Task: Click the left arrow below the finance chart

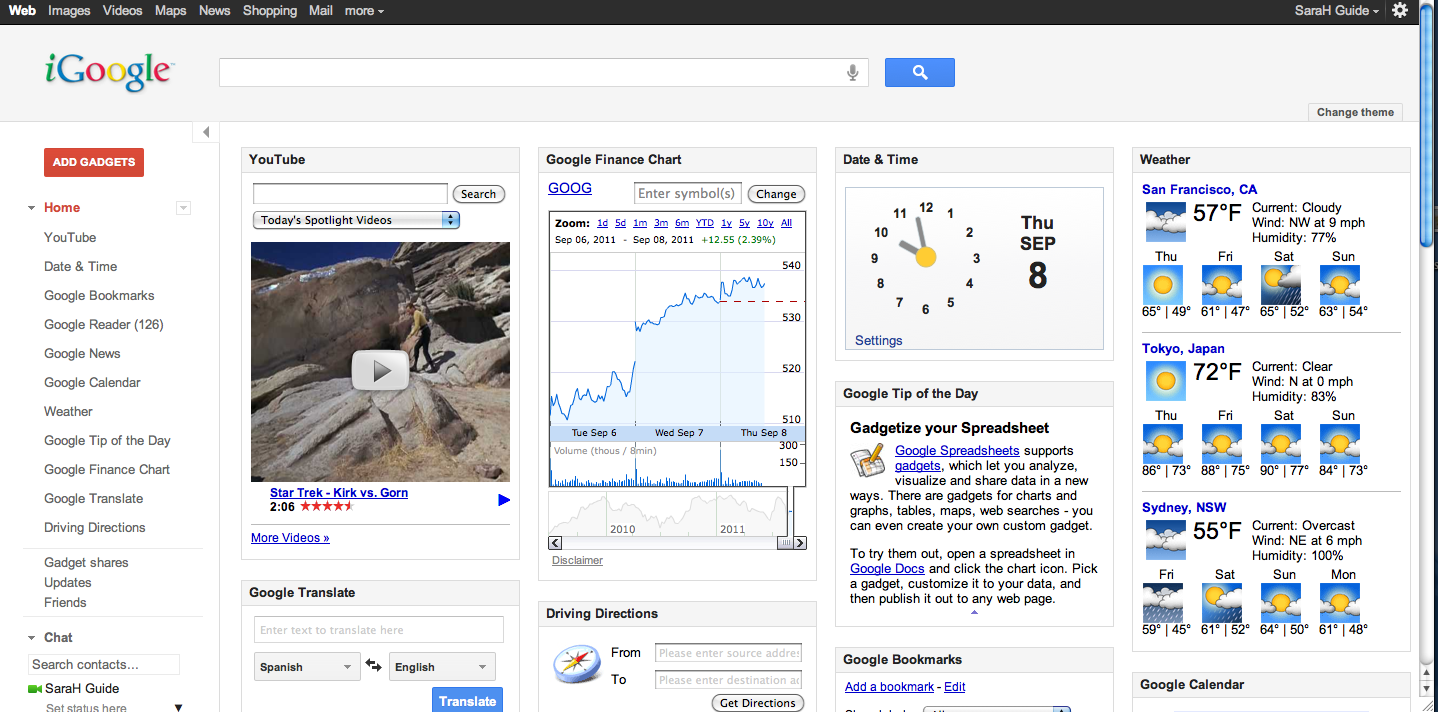Action: click(x=554, y=542)
